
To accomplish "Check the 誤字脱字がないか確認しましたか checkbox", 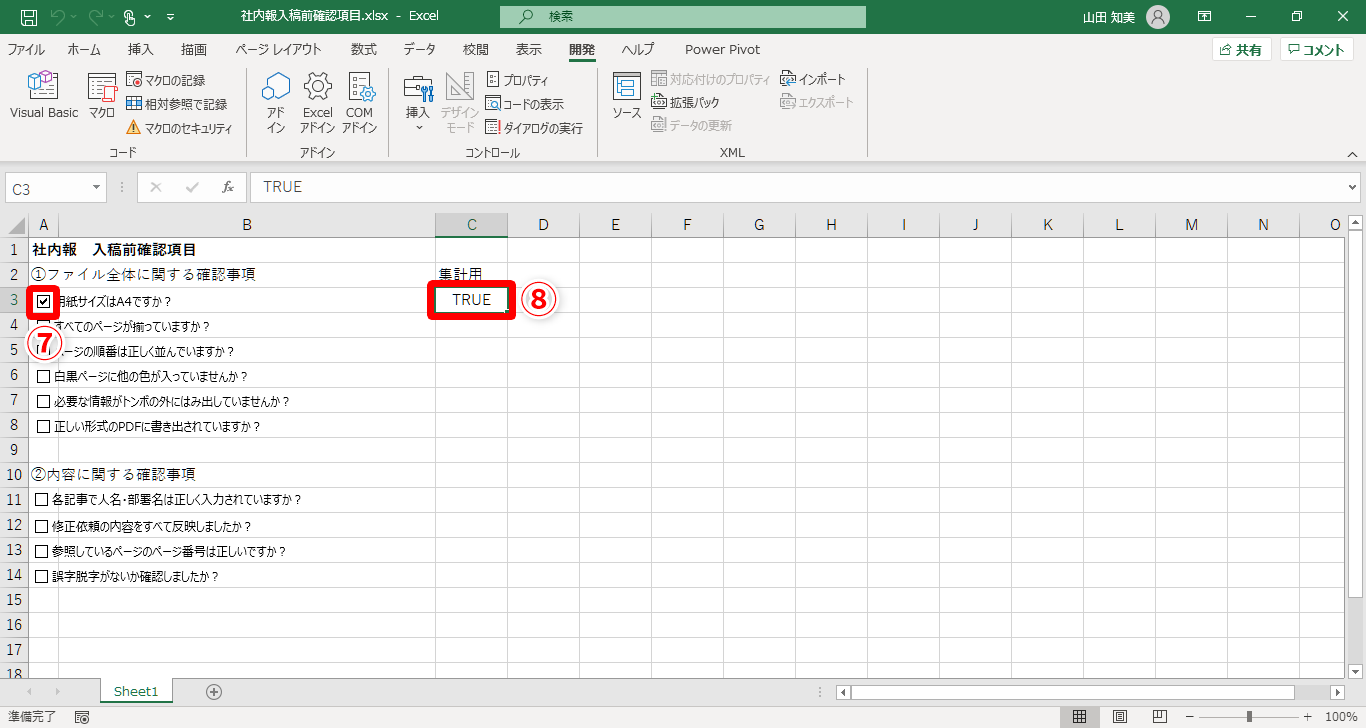I will 41,577.
